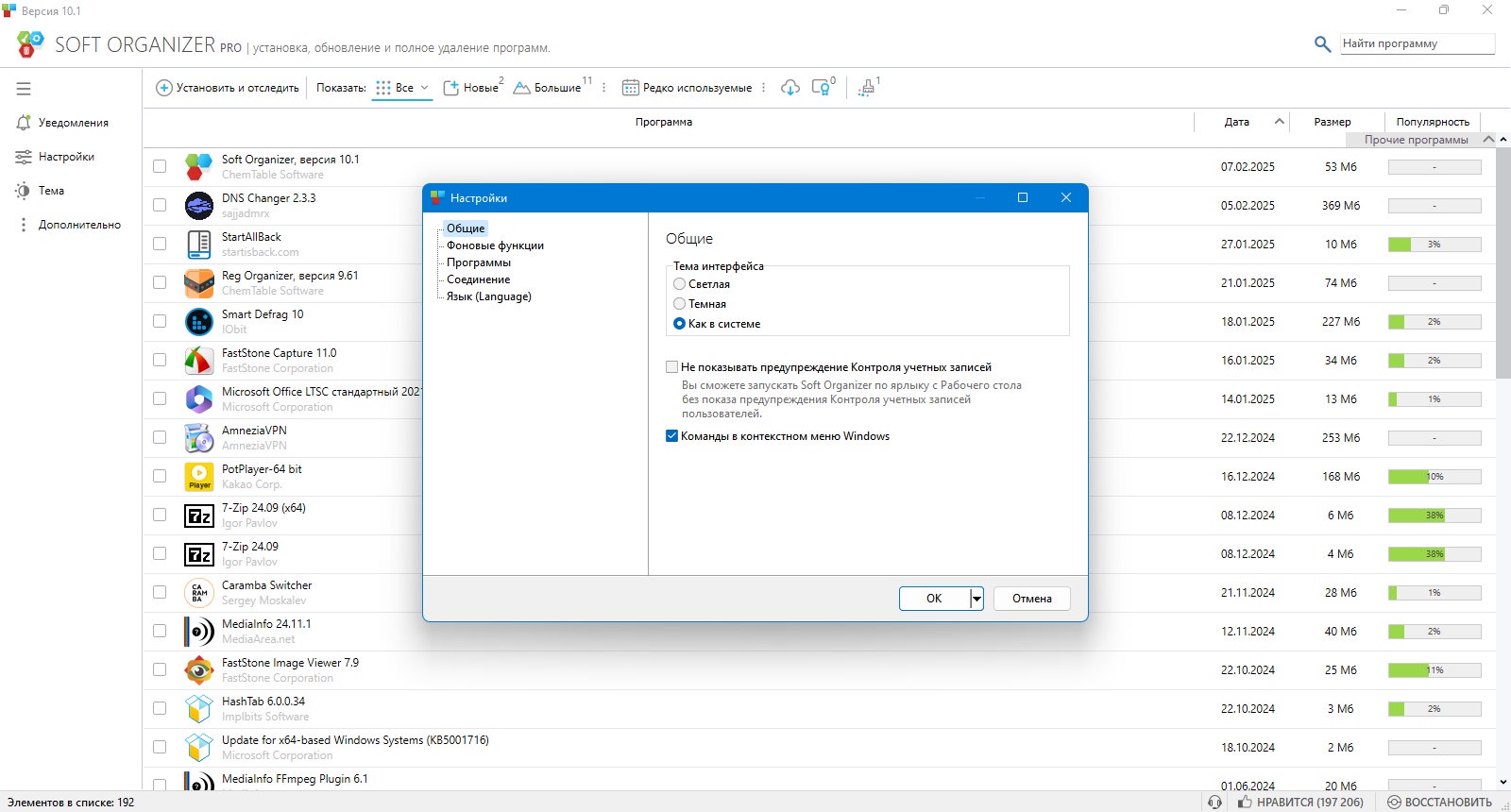Enable Не показывать предупреждение Контроля checkbox
Image resolution: width=1511 pixels, height=812 pixels.
[672, 367]
